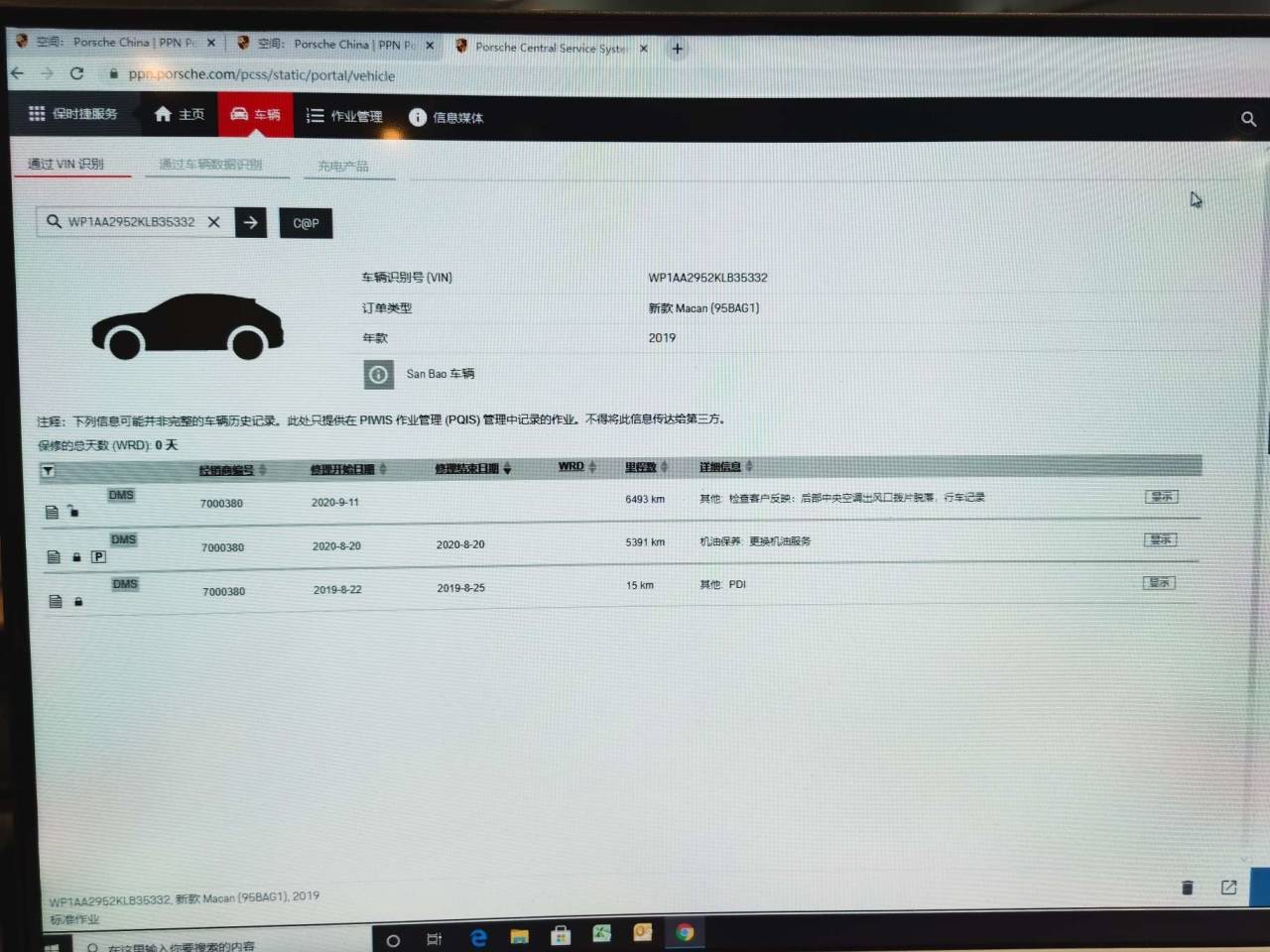Open Google Chrome on the taskbar

(x=685, y=932)
